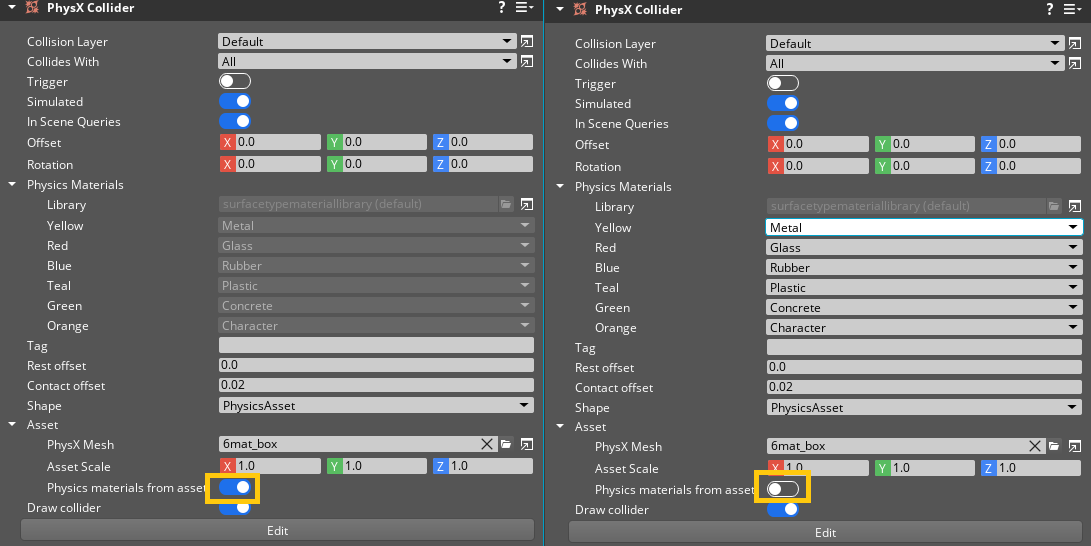
Task: Open Shape dropdown in left panel
Action: coord(376,406)
